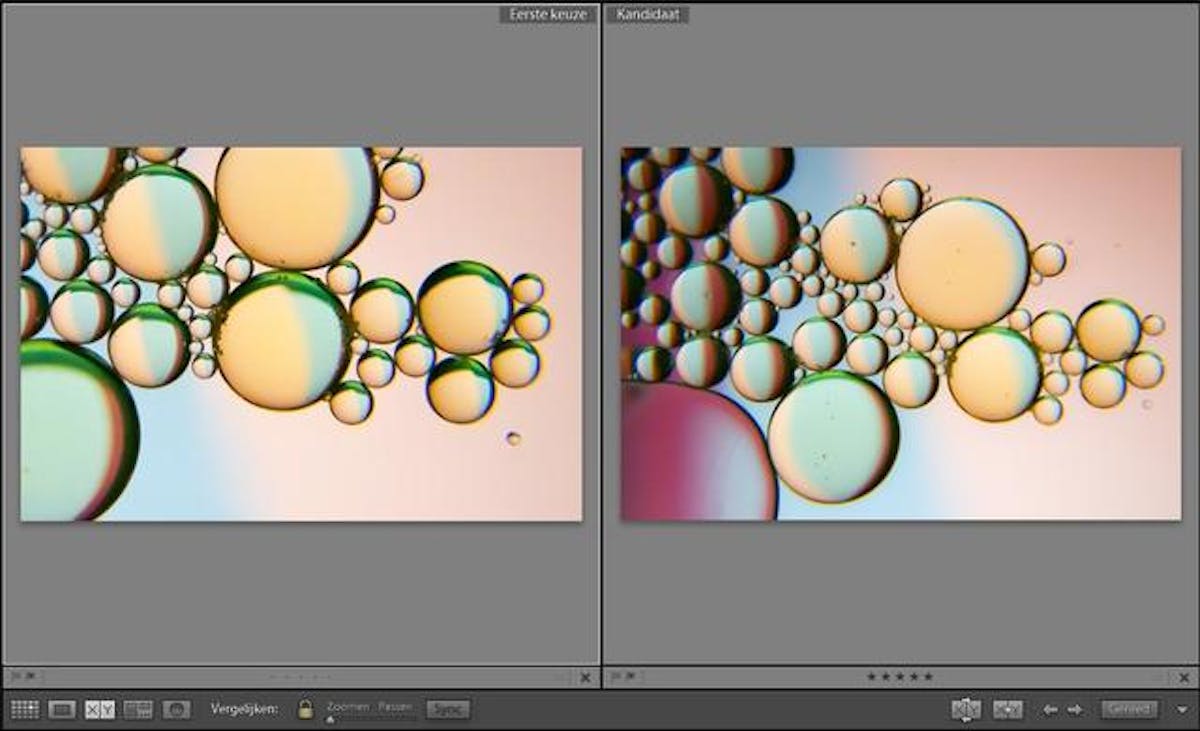Click the Eerste keuze label
Screen dimensions: 1200x731
[x=548, y=15]
